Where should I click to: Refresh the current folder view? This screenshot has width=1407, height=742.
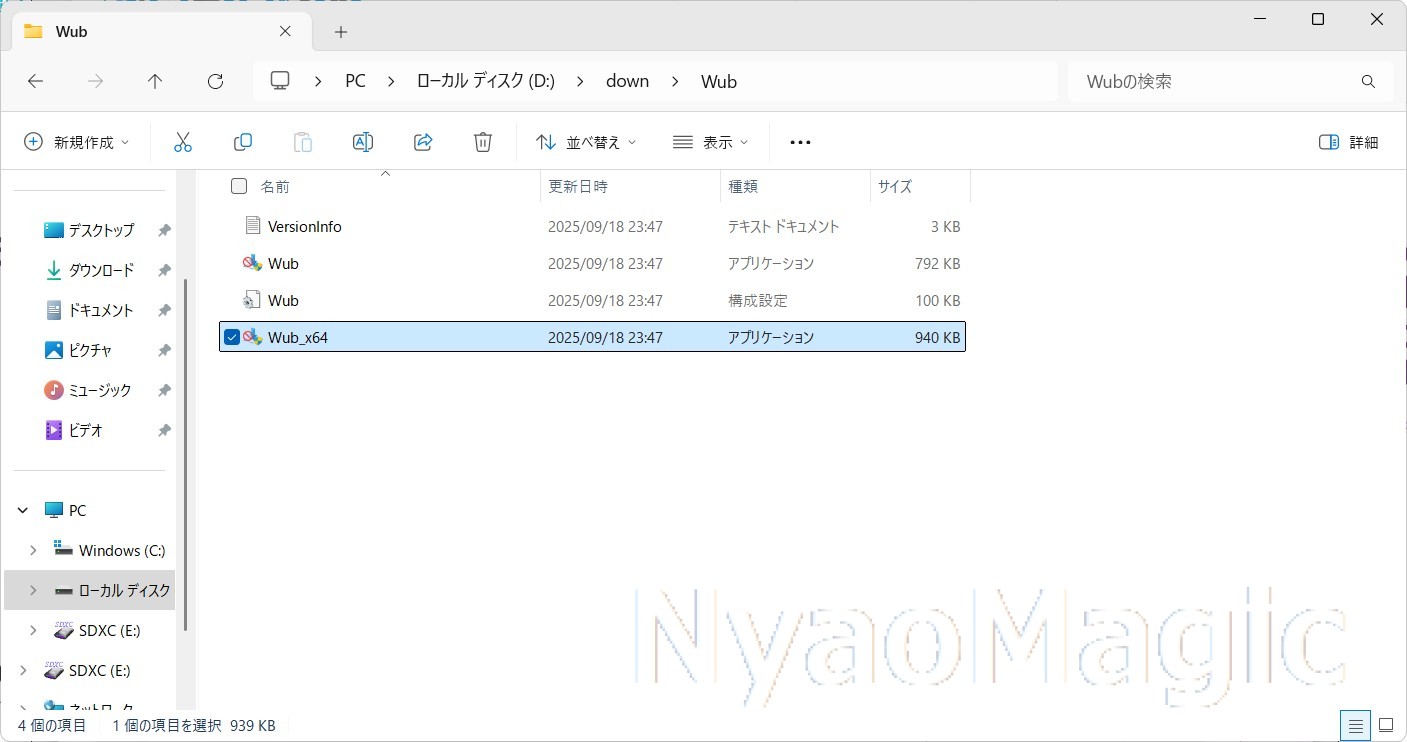(x=215, y=82)
